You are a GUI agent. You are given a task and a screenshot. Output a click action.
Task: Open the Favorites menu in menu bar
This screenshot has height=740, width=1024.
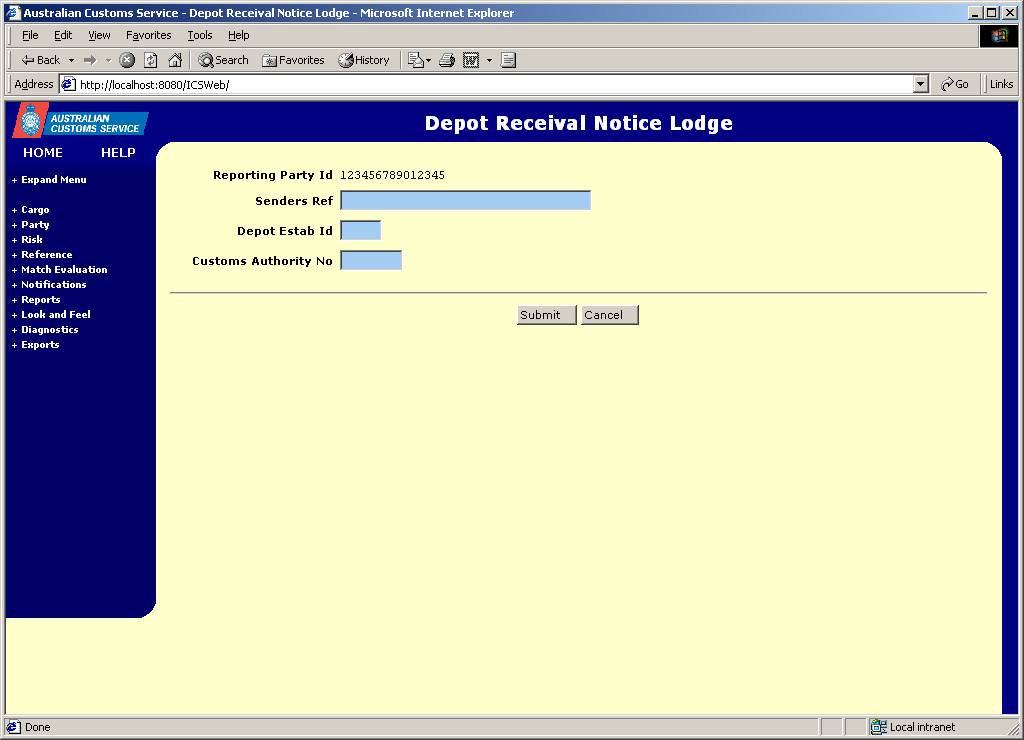(x=148, y=35)
